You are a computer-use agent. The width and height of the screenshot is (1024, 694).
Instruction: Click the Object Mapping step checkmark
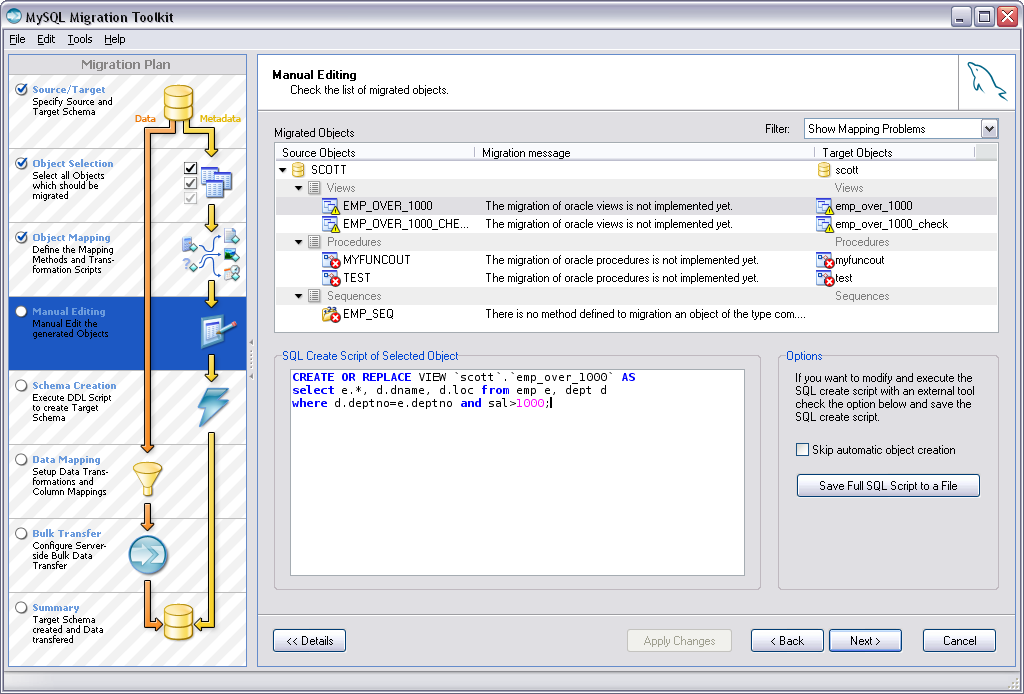click(x=22, y=237)
